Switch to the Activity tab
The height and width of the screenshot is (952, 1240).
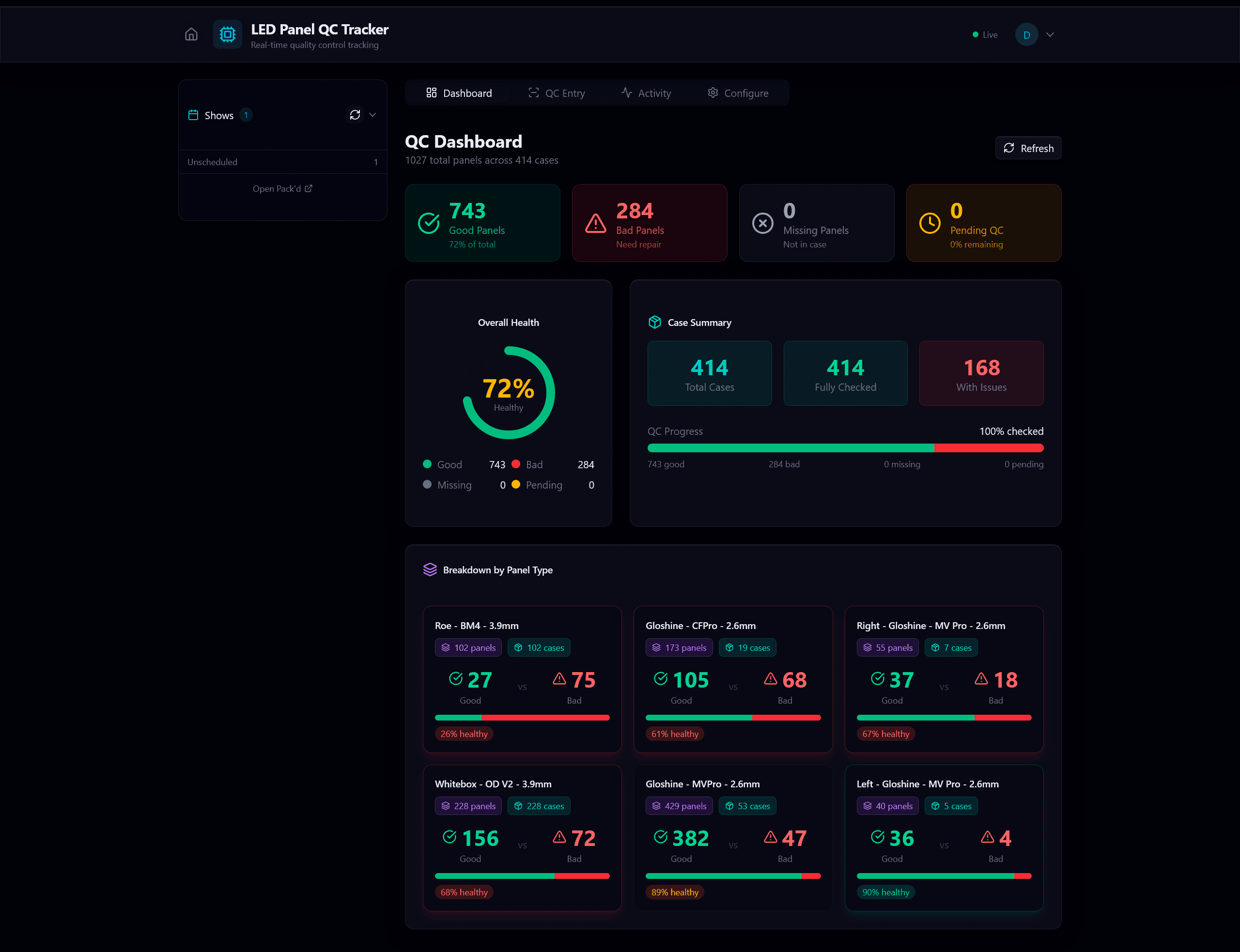[x=647, y=92]
